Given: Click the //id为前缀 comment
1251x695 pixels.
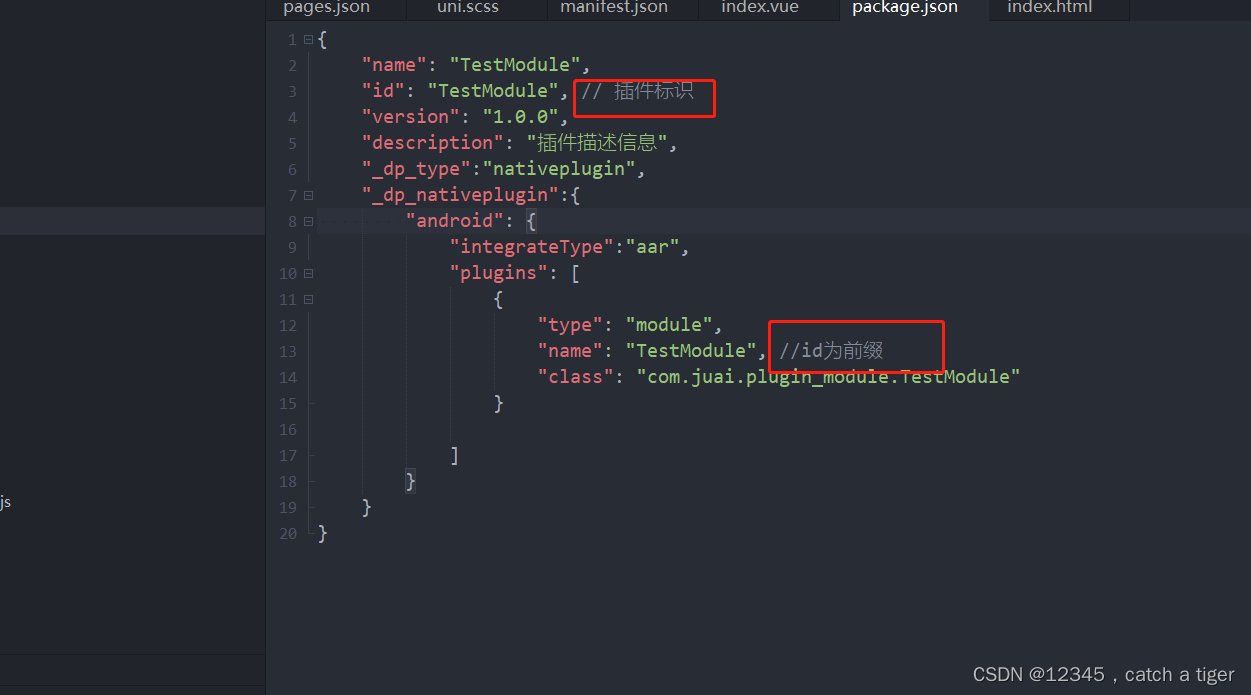Looking at the screenshot, I should click(x=832, y=351).
